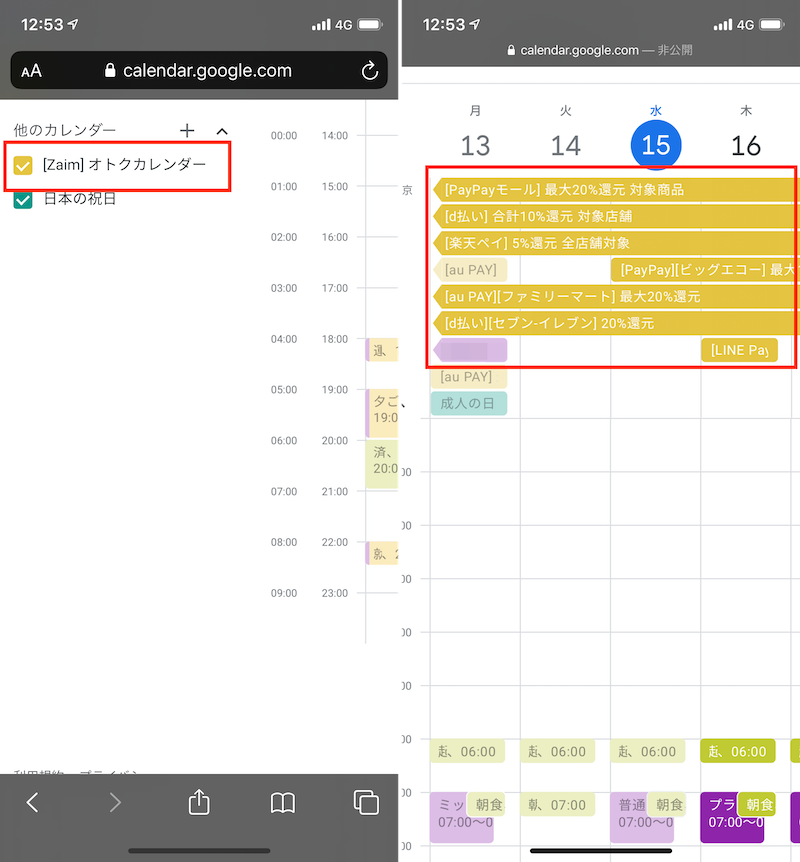Open the [LINE Pay] event on Thursday
This screenshot has height=862, width=800.
click(739, 350)
